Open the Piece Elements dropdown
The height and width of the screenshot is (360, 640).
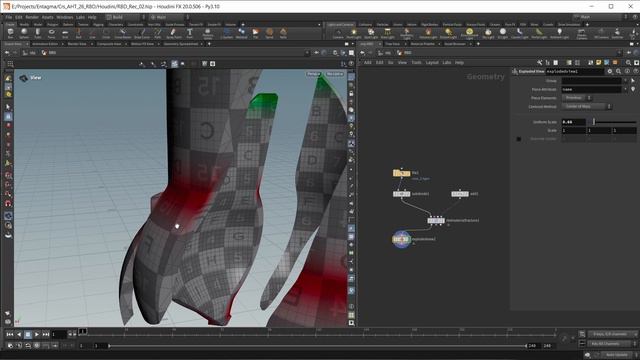pyautogui.click(x=576, y=98)
